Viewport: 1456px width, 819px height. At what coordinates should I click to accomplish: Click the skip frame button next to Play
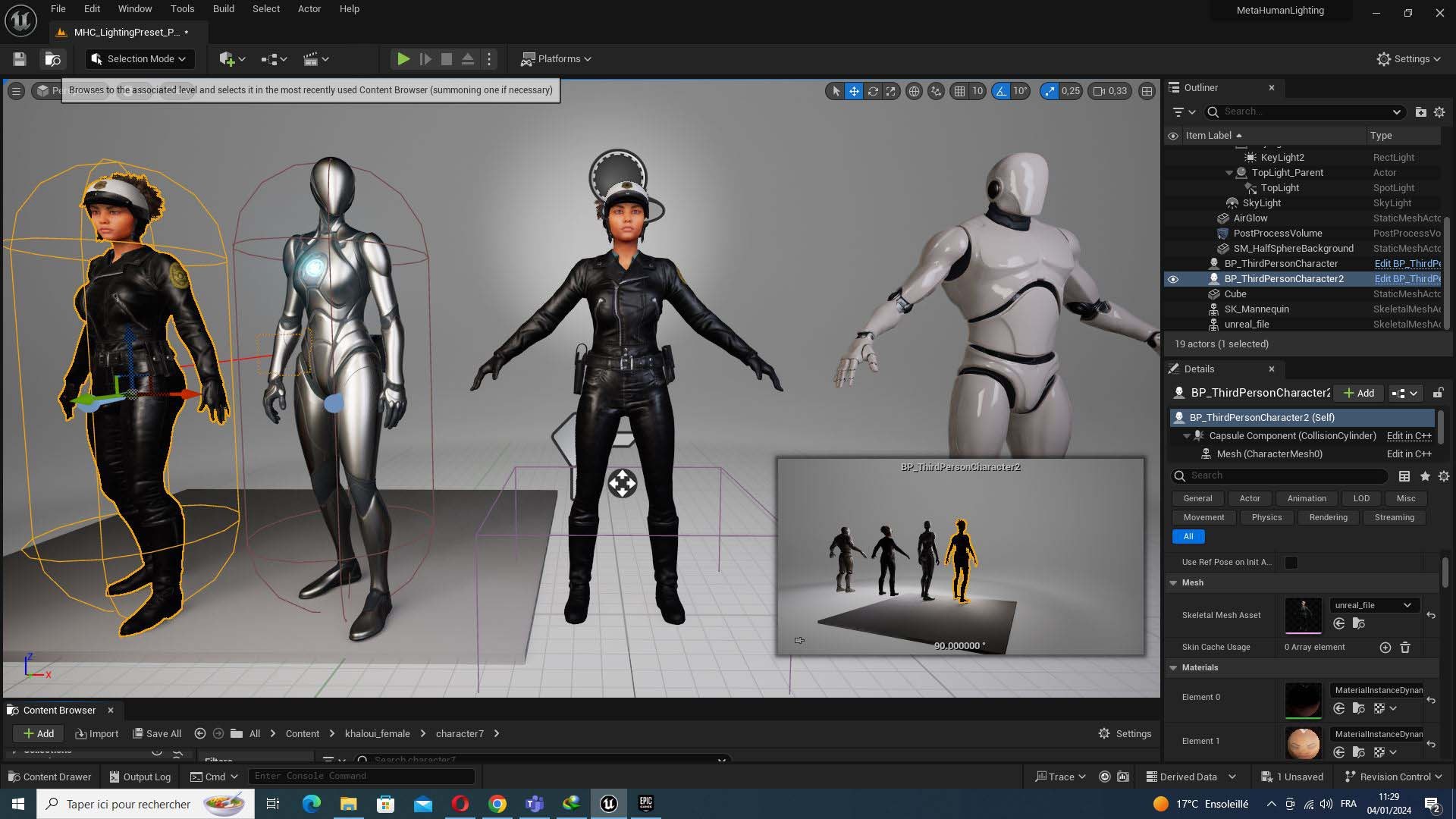425,59
